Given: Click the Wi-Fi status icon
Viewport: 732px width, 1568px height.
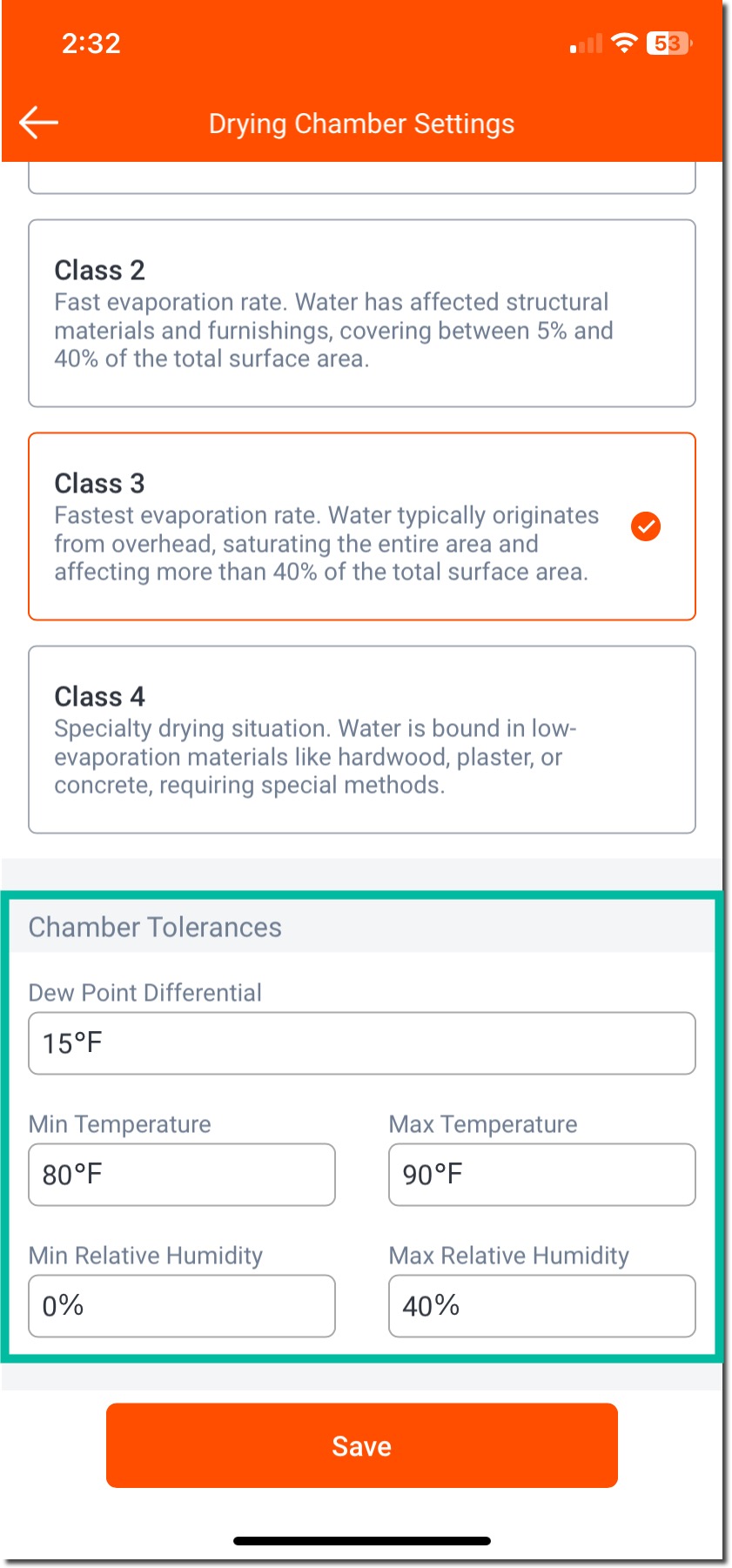Looking at the screenshot, I should click(x=624, y=43).
